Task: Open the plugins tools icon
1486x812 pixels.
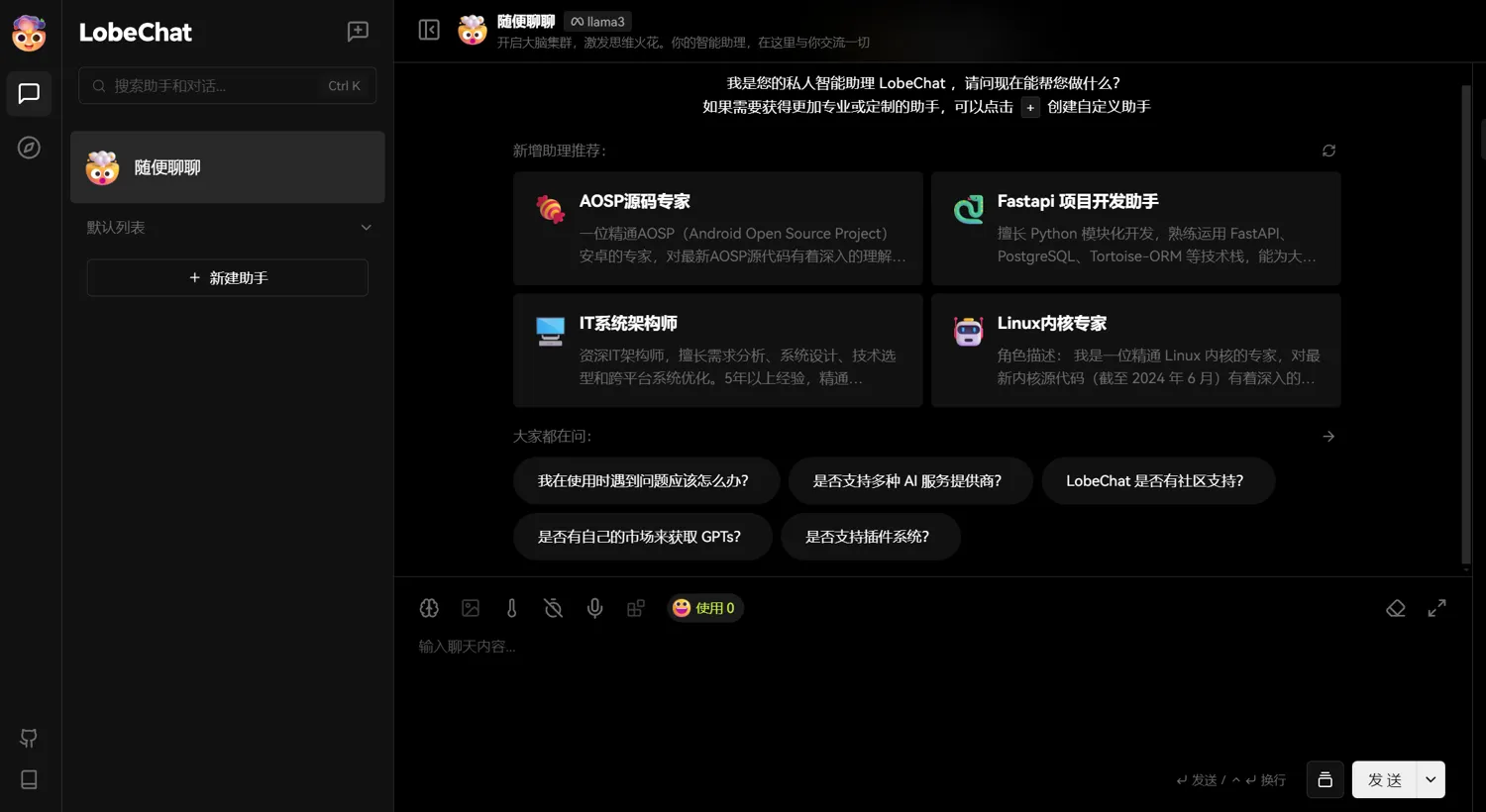Action: [636, 608]
